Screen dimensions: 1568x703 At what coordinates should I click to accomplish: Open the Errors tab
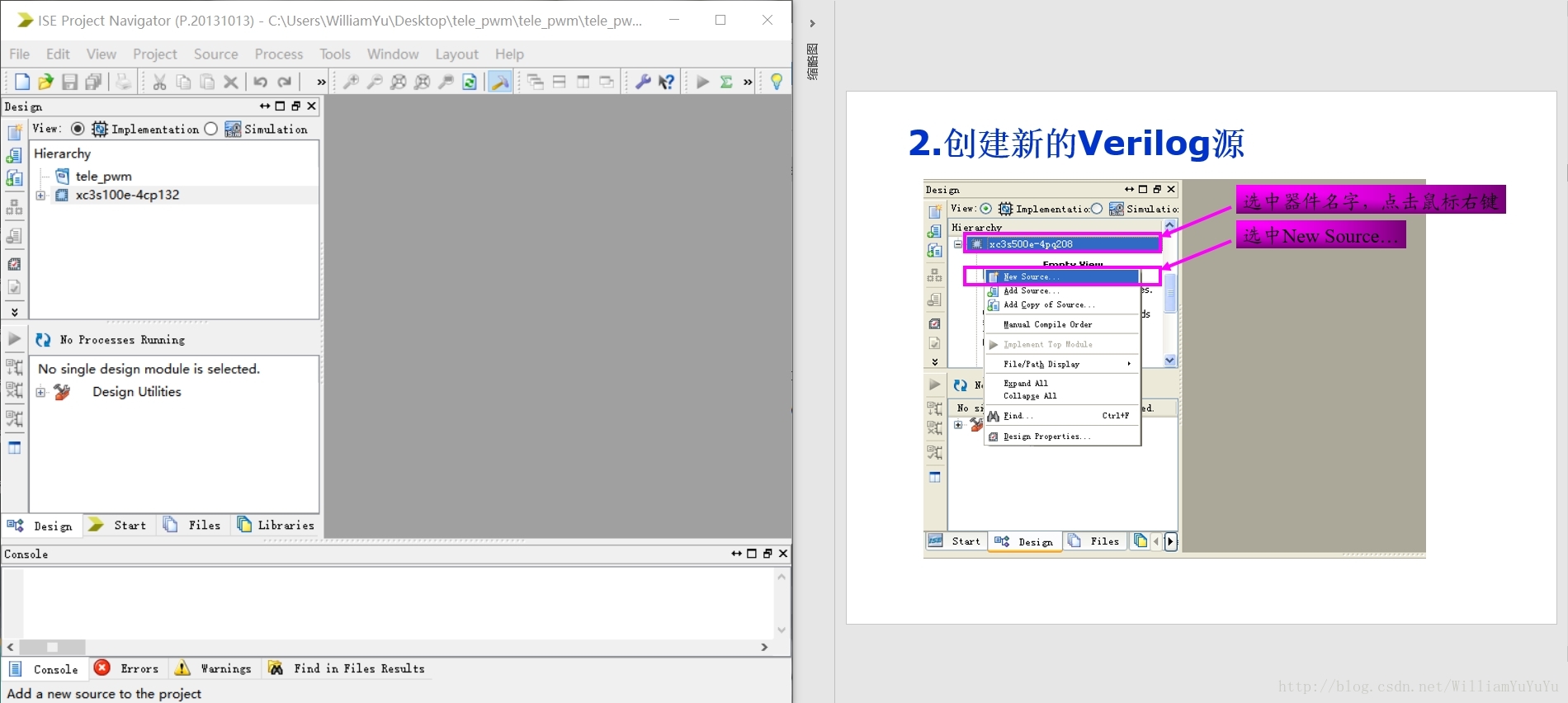point(126,668)
